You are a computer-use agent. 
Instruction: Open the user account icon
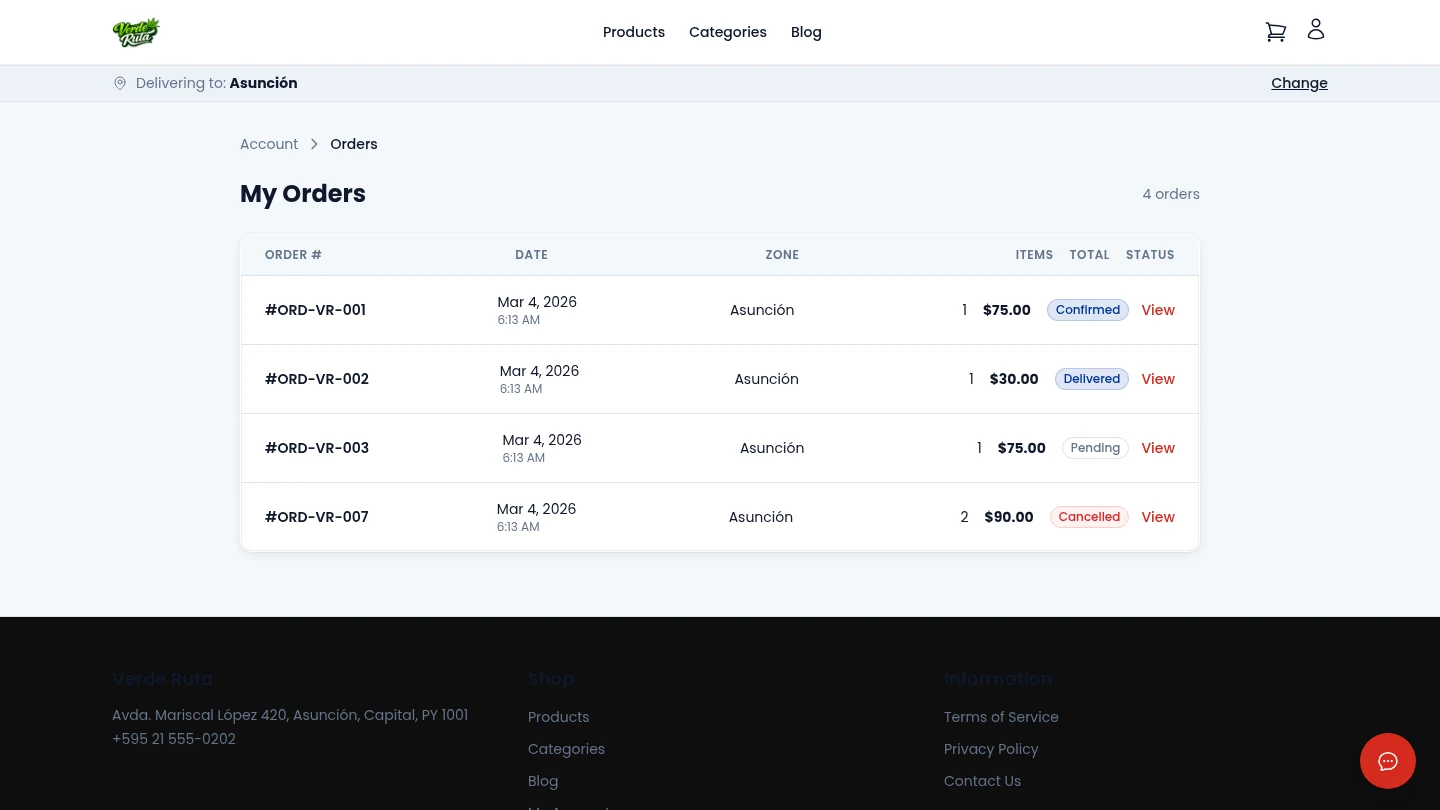pyautogui.click(x=1316, y=30)
